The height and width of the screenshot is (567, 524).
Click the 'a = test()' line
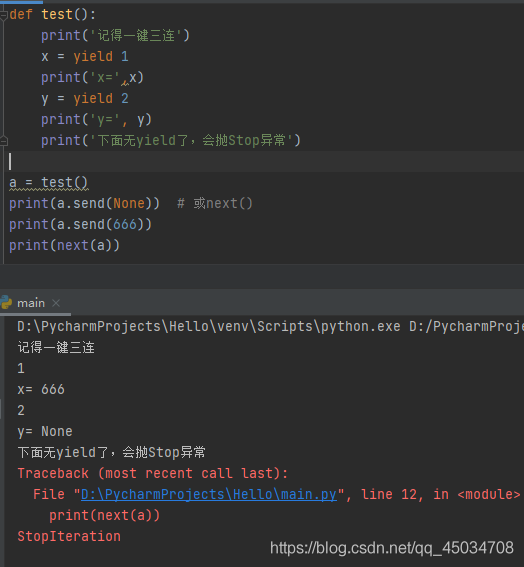(x=48, y=183)
